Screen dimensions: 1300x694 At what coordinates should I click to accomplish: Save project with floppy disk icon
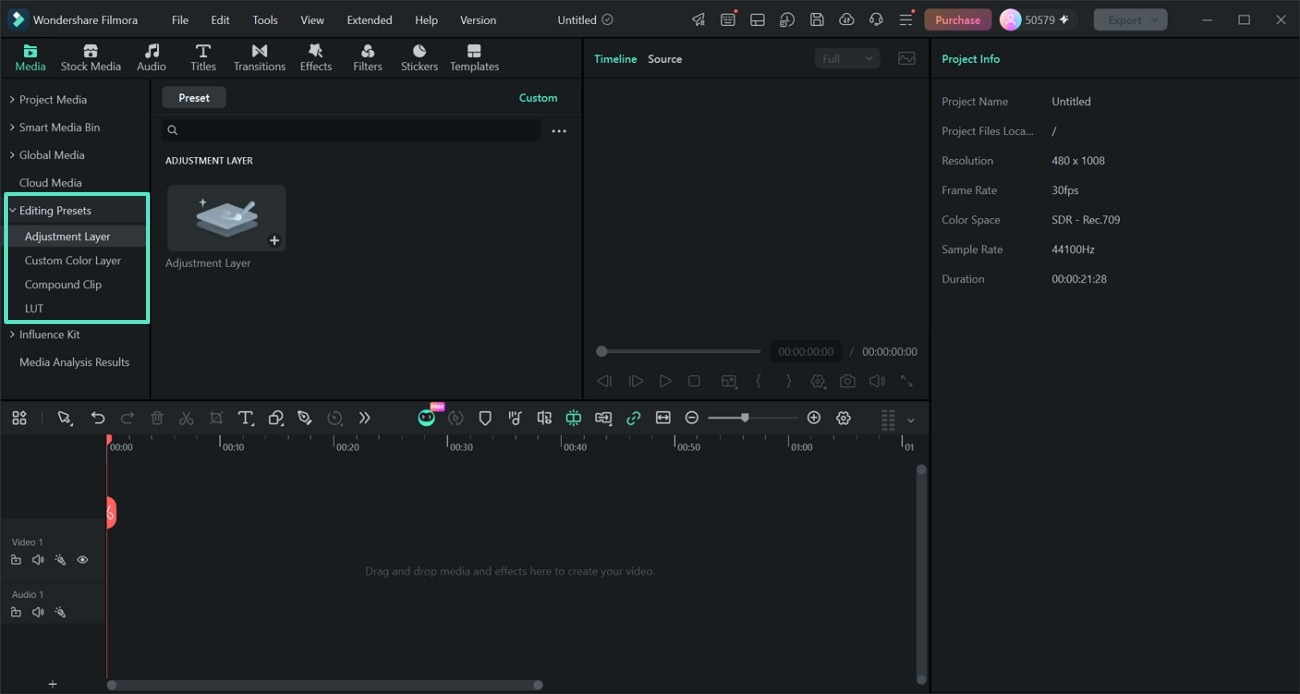click(x=817, y=20)
